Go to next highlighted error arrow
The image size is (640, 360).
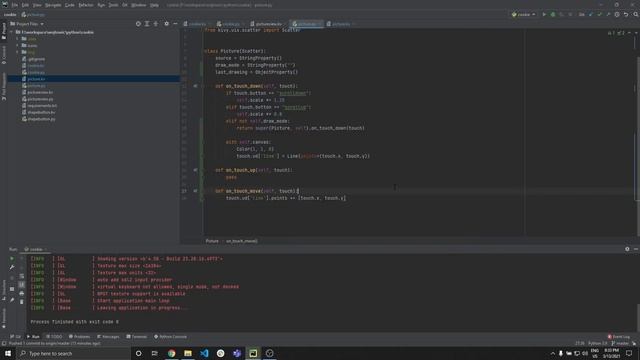point(635,33)
